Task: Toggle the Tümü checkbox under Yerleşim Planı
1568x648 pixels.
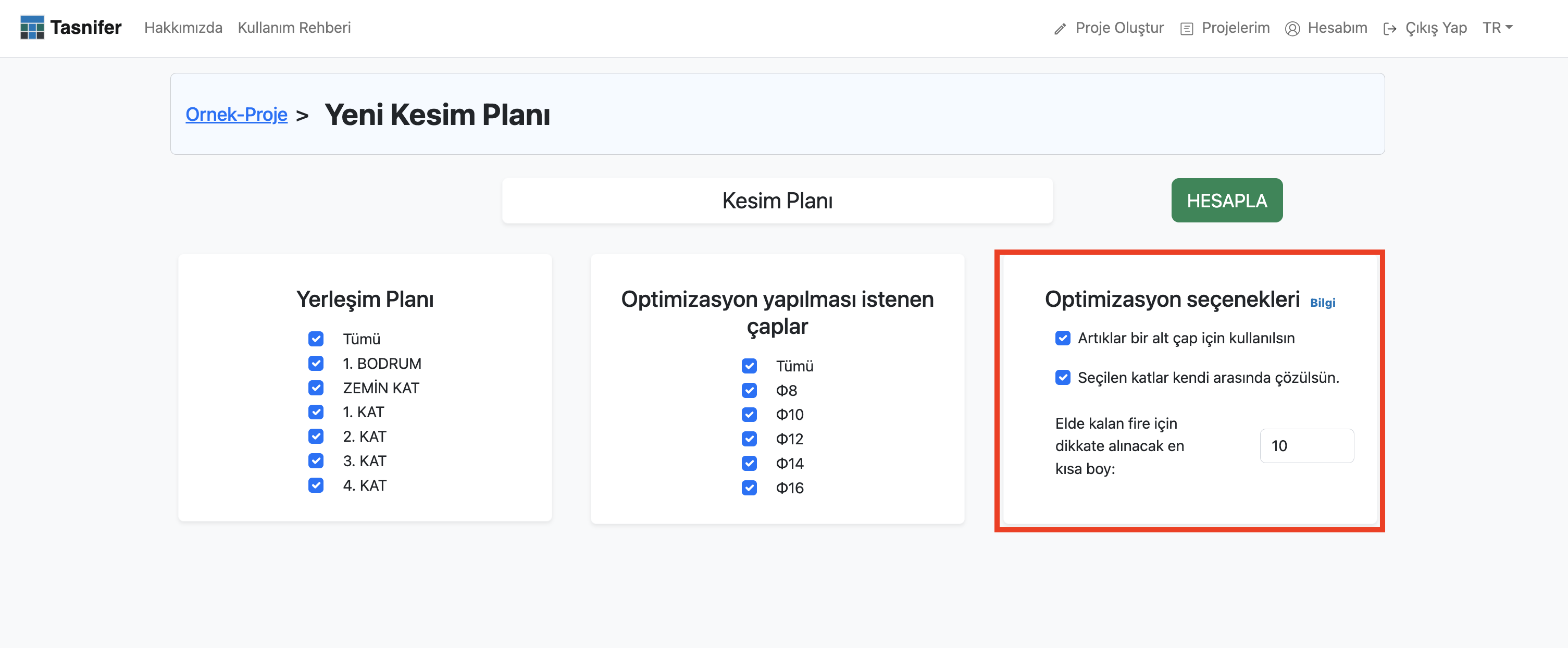Action: [316, 338]
